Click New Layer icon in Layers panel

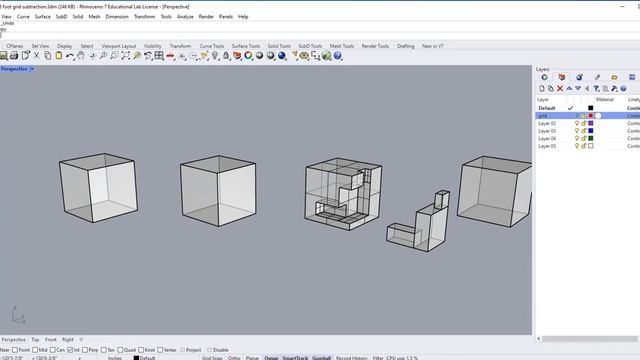pos(542,89)
